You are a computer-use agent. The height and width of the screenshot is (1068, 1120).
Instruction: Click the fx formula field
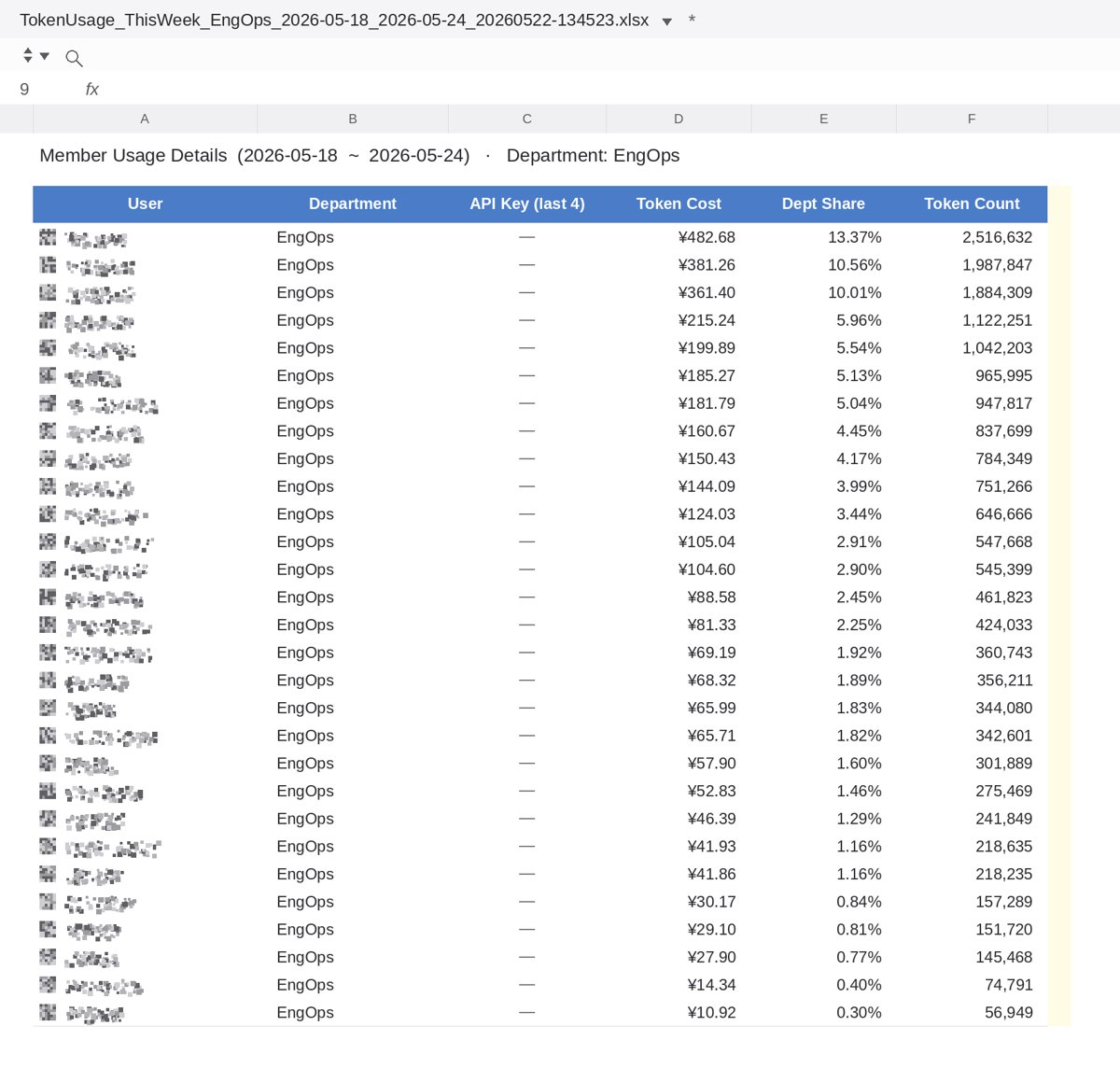[x=91, y=90]
